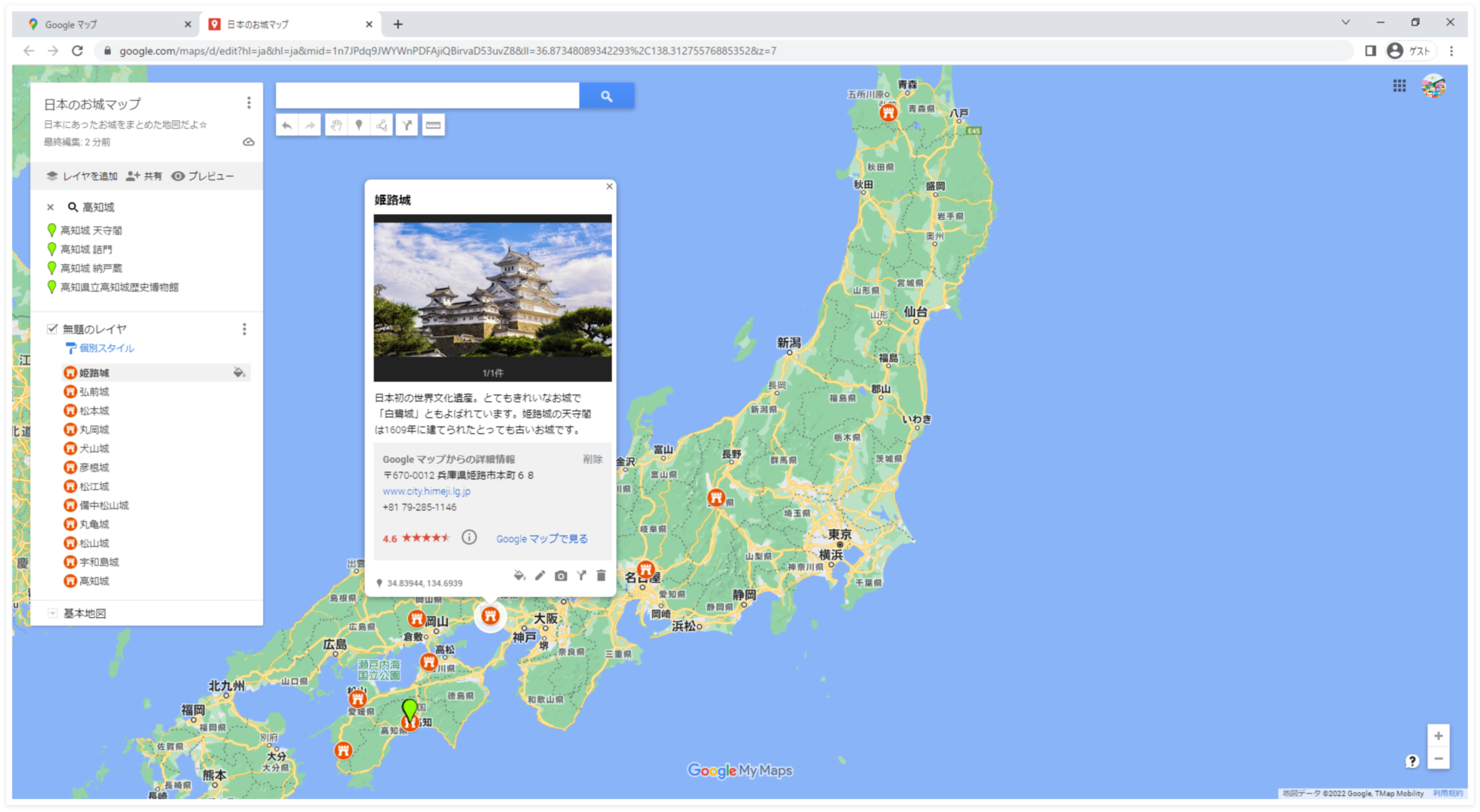Open the Google apps grid
The width and height of the screenshot is (1480, 812).
click(1400, 86)
